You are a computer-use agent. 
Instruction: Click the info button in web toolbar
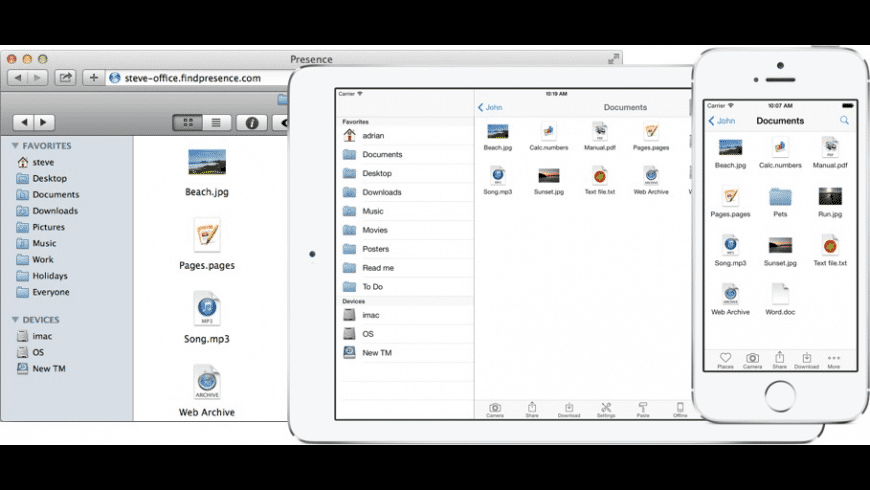pos(251,123)
